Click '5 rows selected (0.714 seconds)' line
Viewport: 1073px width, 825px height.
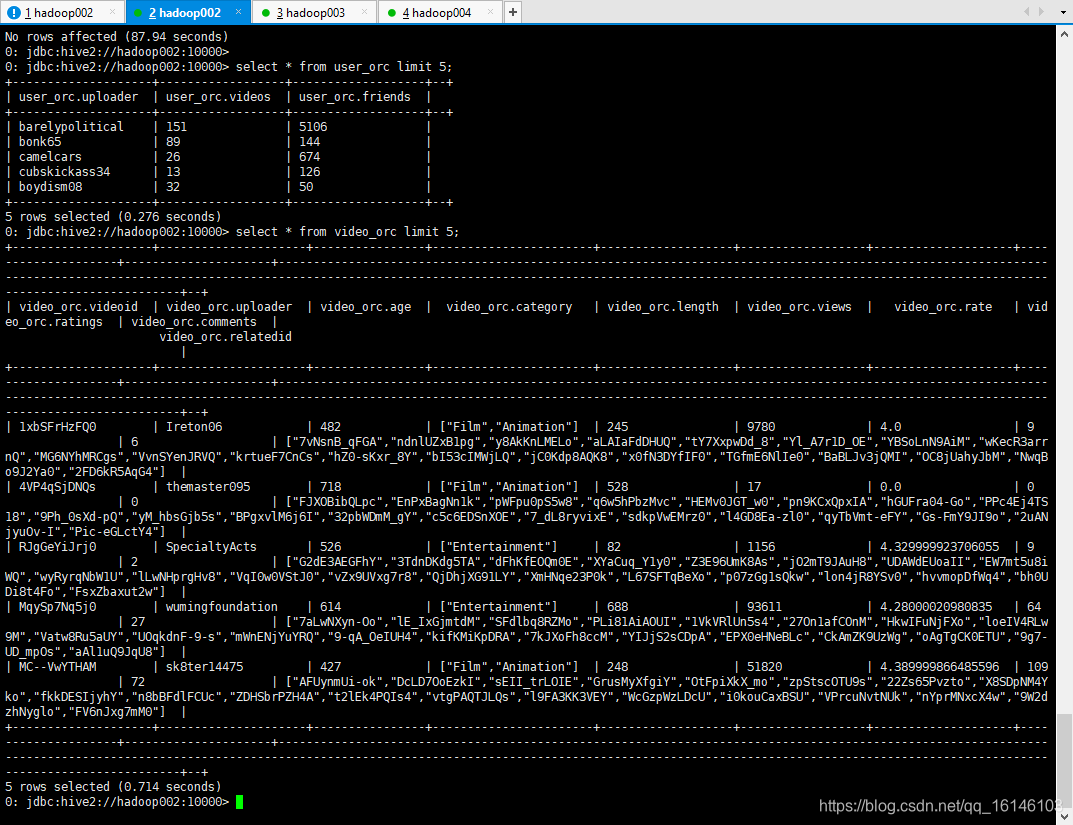tap(114, 787)
